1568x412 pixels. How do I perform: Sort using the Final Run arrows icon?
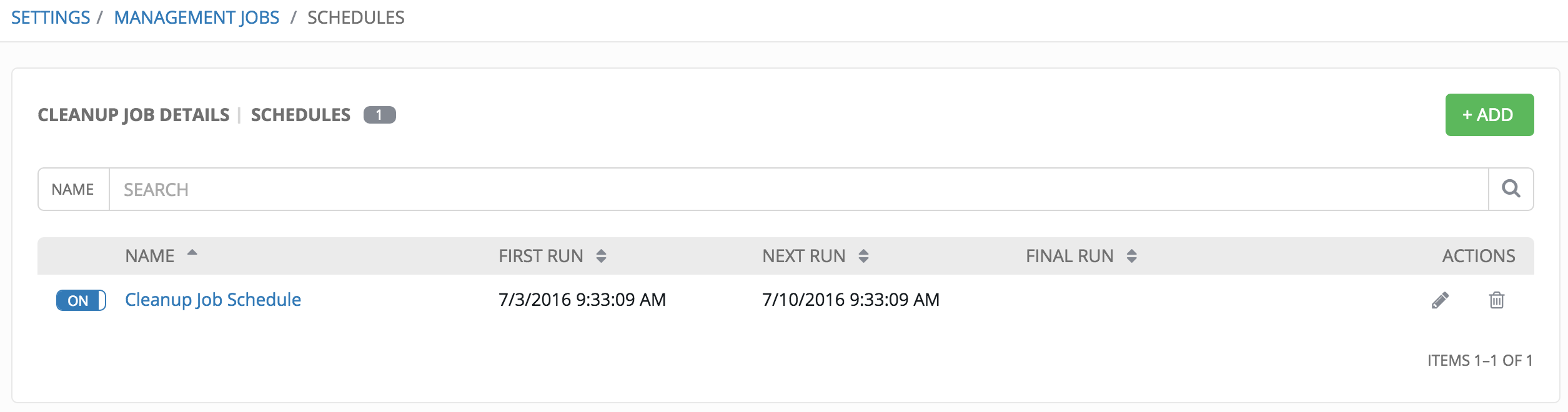1131,256
